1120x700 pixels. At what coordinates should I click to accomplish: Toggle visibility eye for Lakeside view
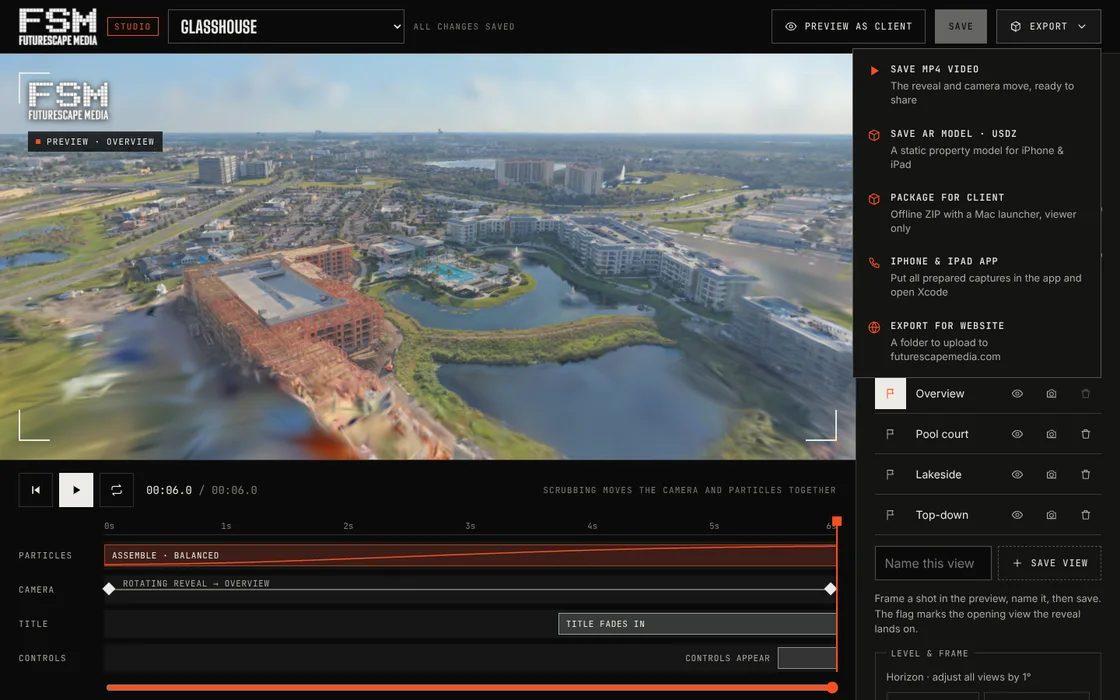(1017, 474)
